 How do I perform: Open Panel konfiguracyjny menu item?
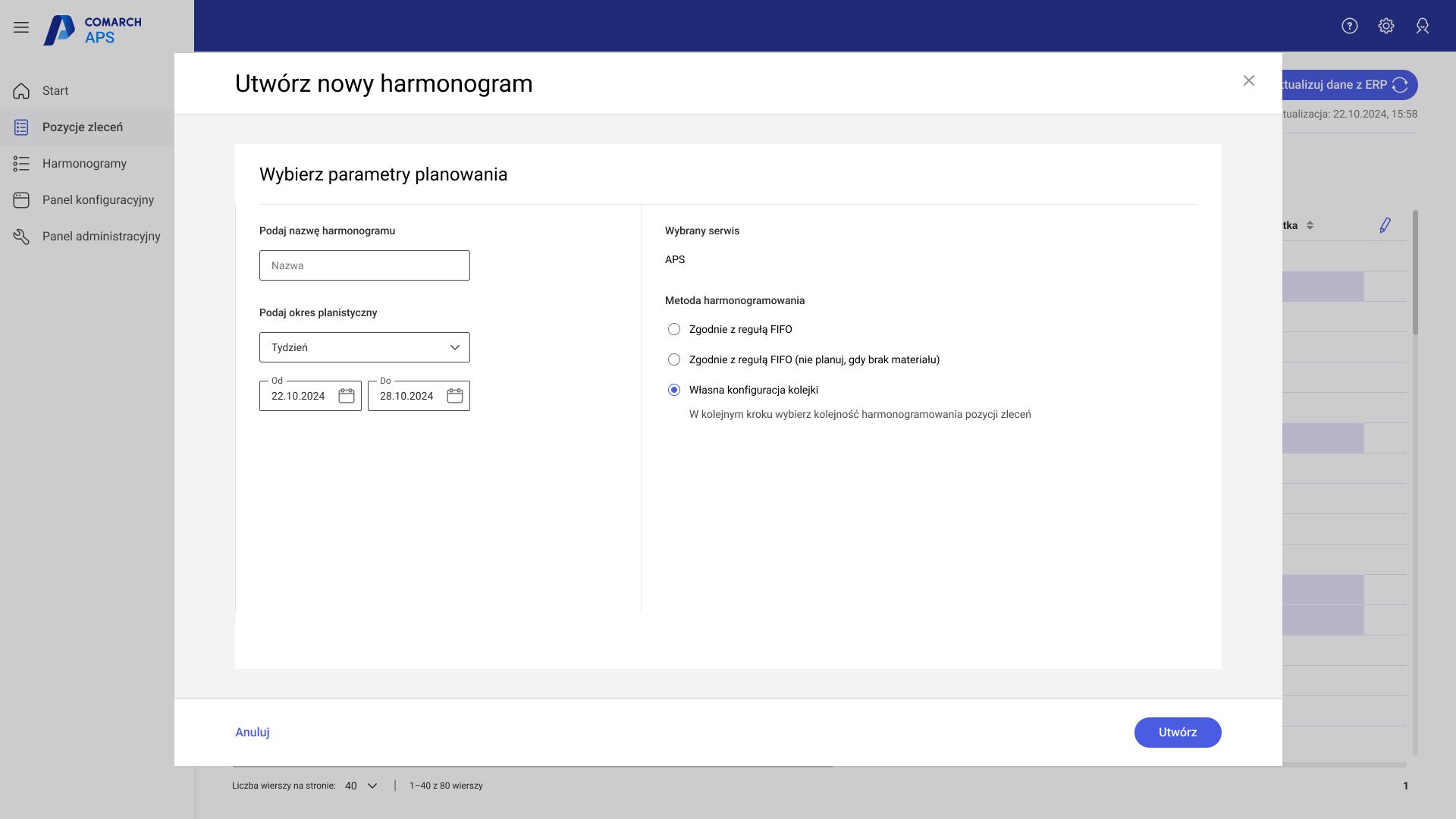click(x=98, y=199)
